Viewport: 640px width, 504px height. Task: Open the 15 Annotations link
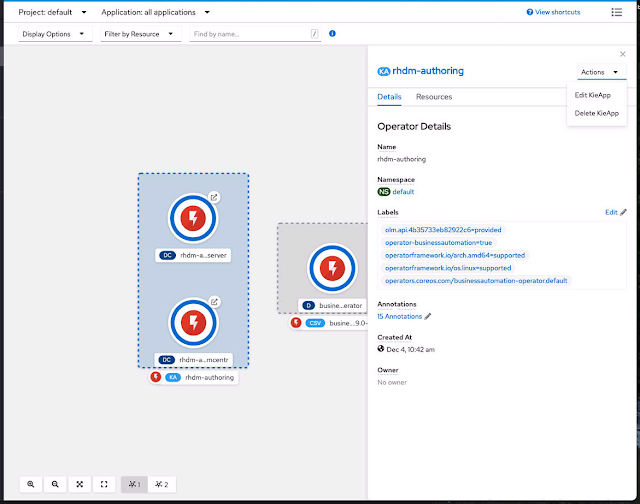(400, 316)
